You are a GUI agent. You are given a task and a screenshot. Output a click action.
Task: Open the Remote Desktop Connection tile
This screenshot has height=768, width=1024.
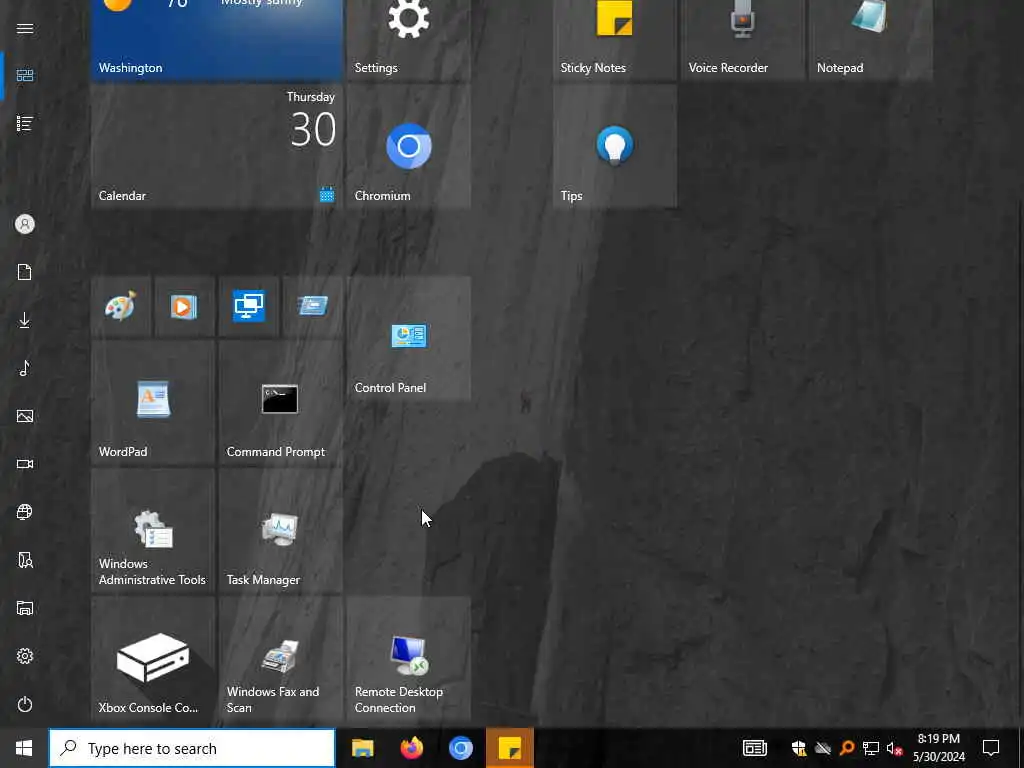409,658
